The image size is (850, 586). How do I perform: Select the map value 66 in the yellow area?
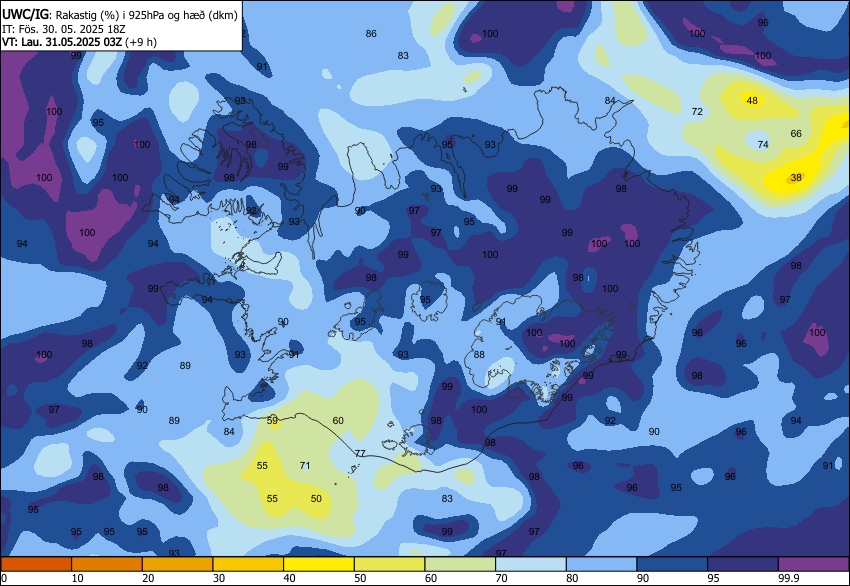[x=796, y=133]
